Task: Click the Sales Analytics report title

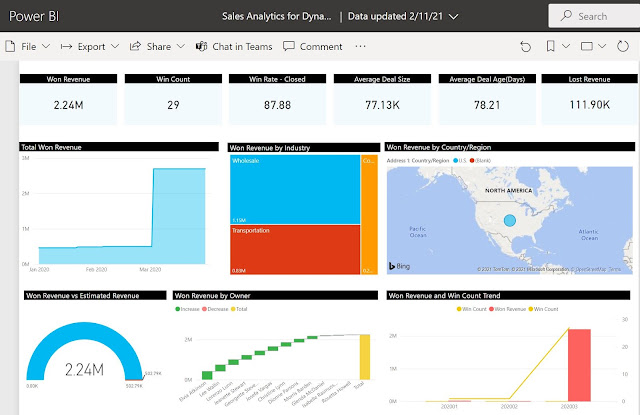Action: click(x=276, y=16)
